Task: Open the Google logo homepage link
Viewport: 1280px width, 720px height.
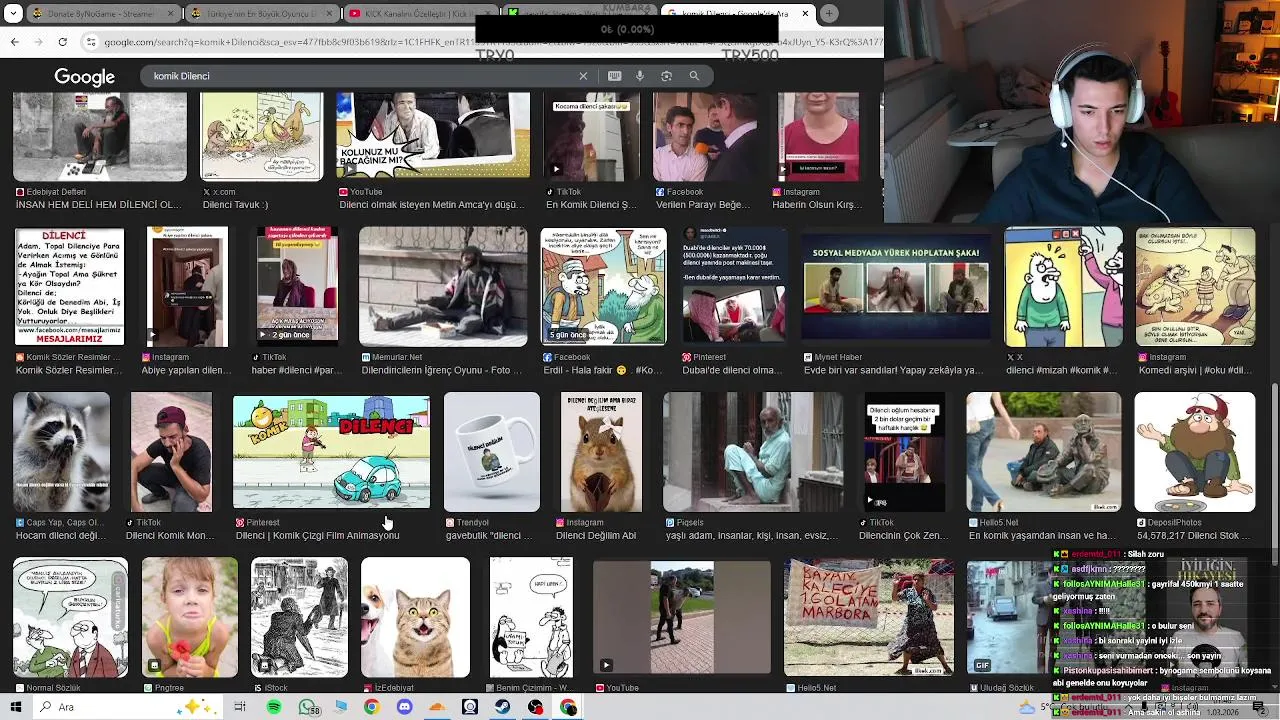Action: click(x=84, y=77)
